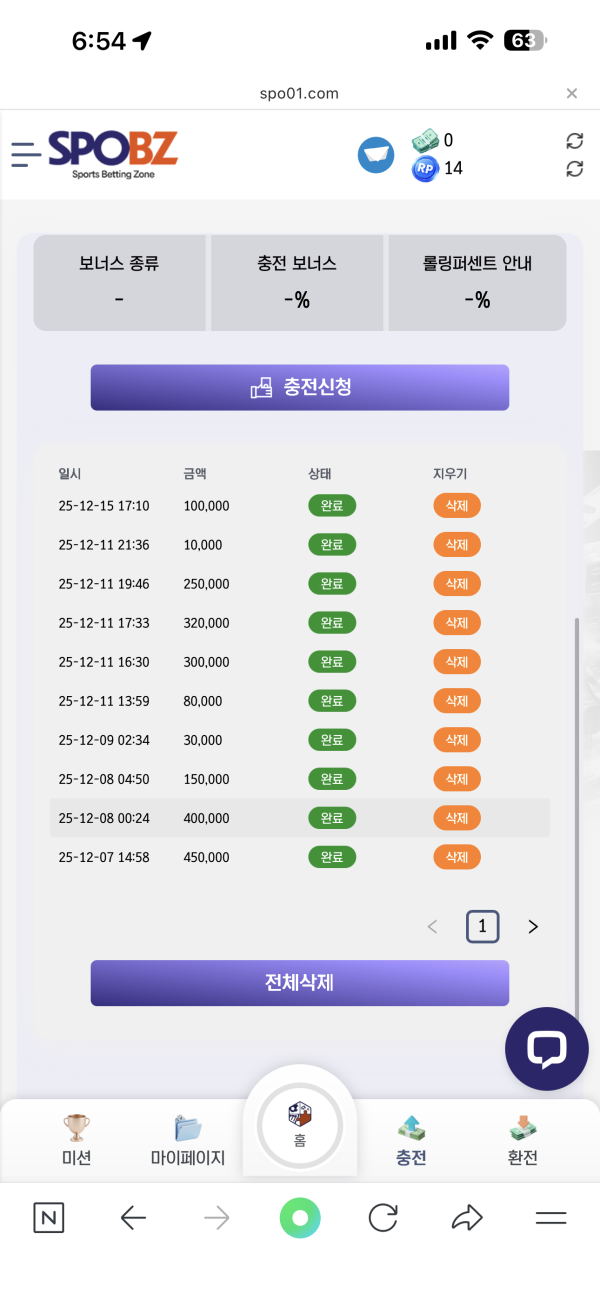600x1300 pixels.
Task: Refresh the RP points balance
Action: tap(574, 169)
